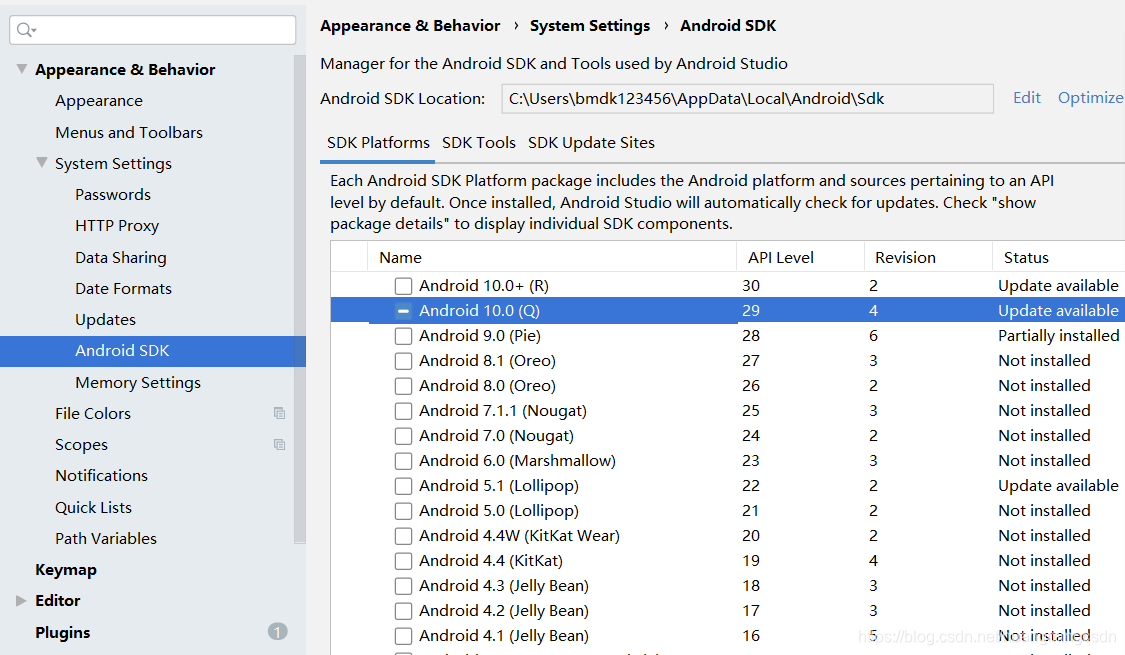The image size is (1125, 655).
Task: Click the settings tree vertical scrollbar
Action: tap(299, 298)
